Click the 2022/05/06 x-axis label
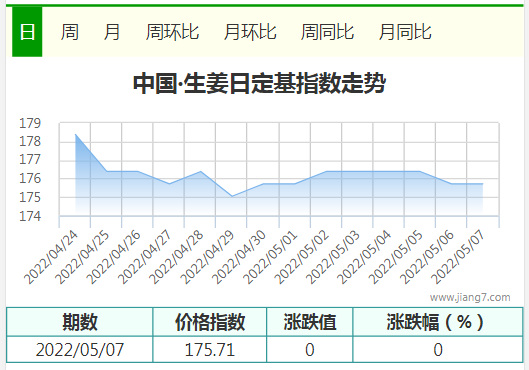Screen dimensions: 529x370 (427, 257)
